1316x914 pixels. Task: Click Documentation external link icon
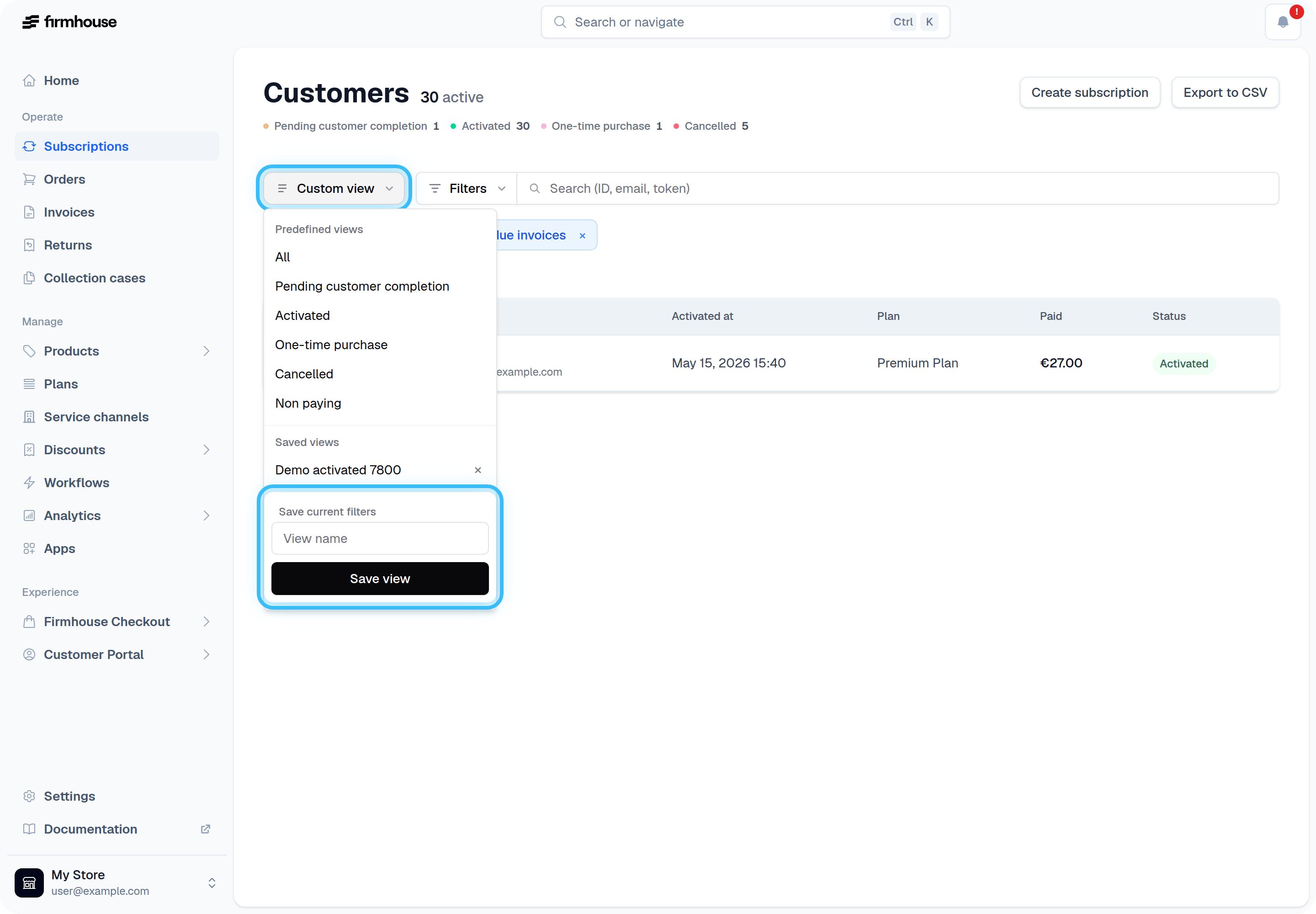(x=206, y=829)
